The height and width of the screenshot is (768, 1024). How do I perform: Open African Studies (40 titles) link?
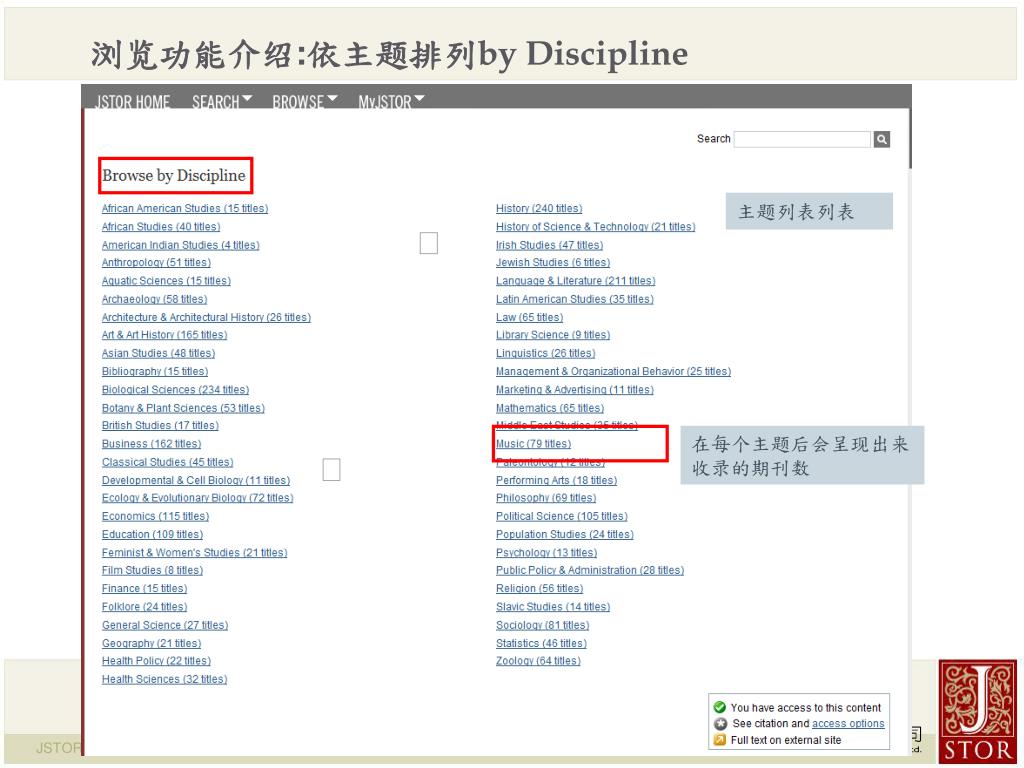pos(161,227)
